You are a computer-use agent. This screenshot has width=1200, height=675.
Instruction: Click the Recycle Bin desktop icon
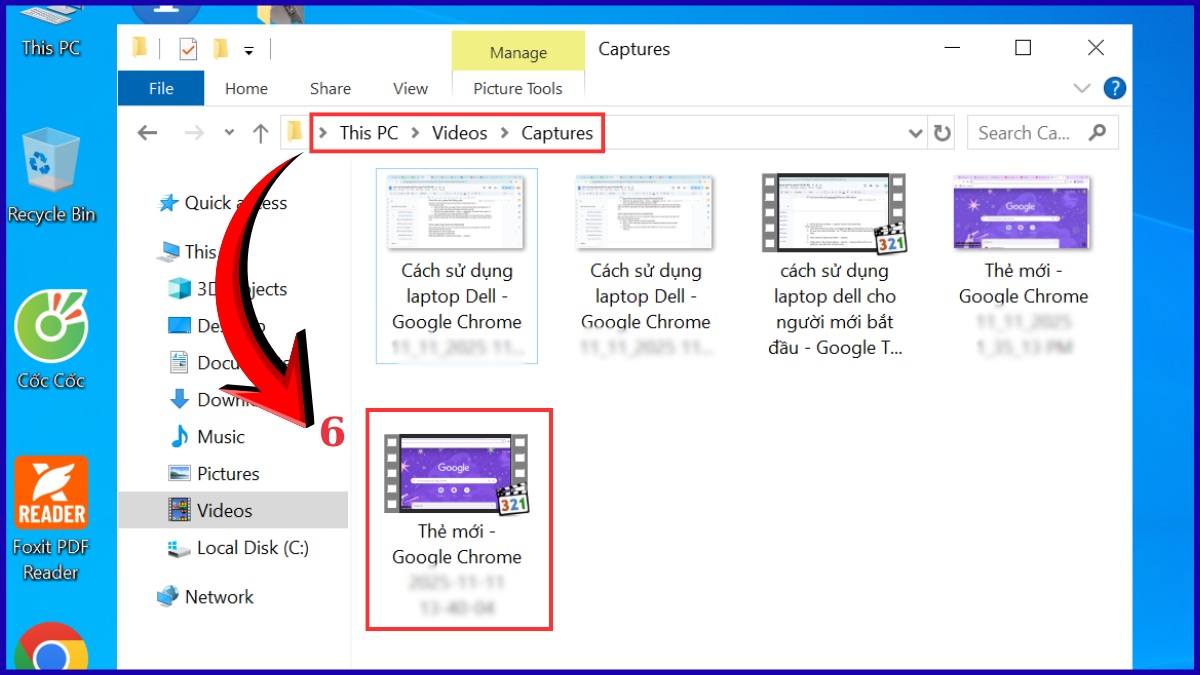click(x=50, y=175)
